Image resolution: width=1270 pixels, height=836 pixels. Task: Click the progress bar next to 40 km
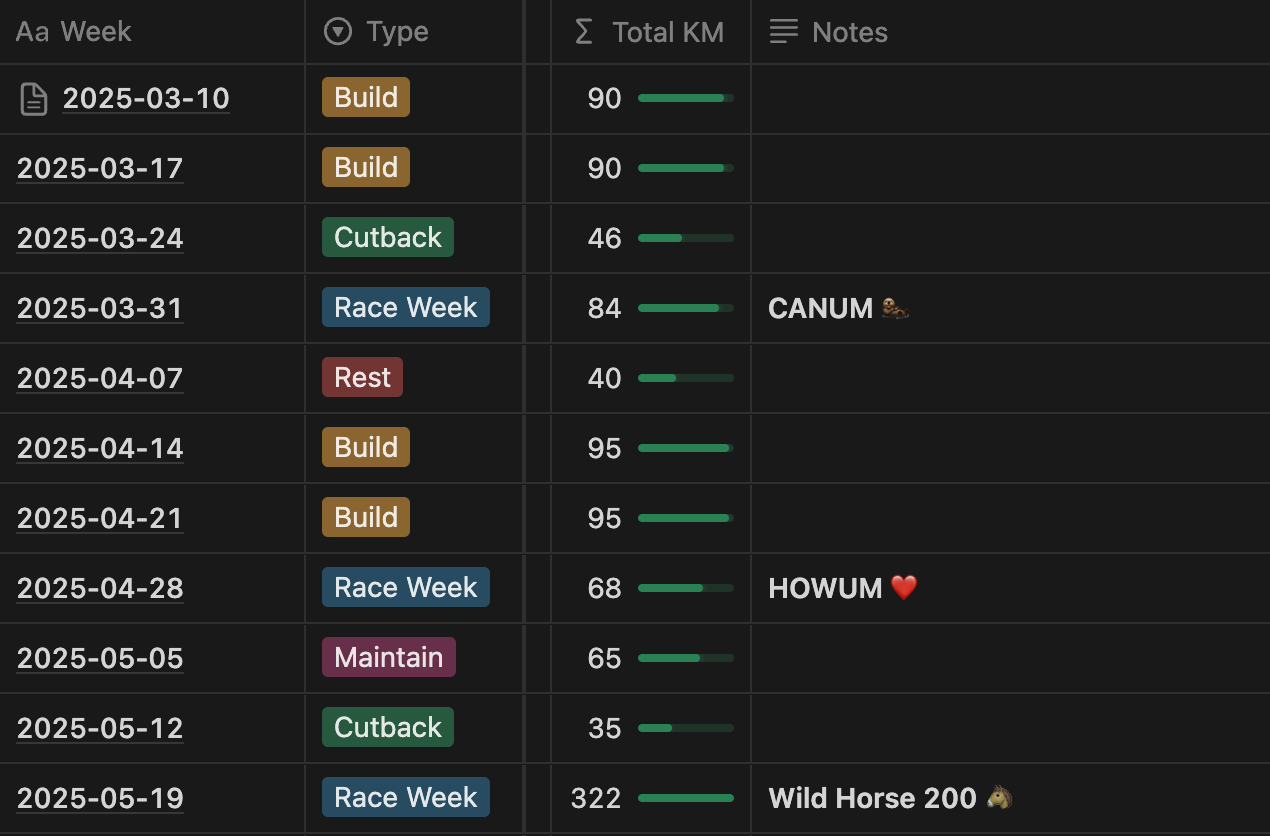[686, 378]
